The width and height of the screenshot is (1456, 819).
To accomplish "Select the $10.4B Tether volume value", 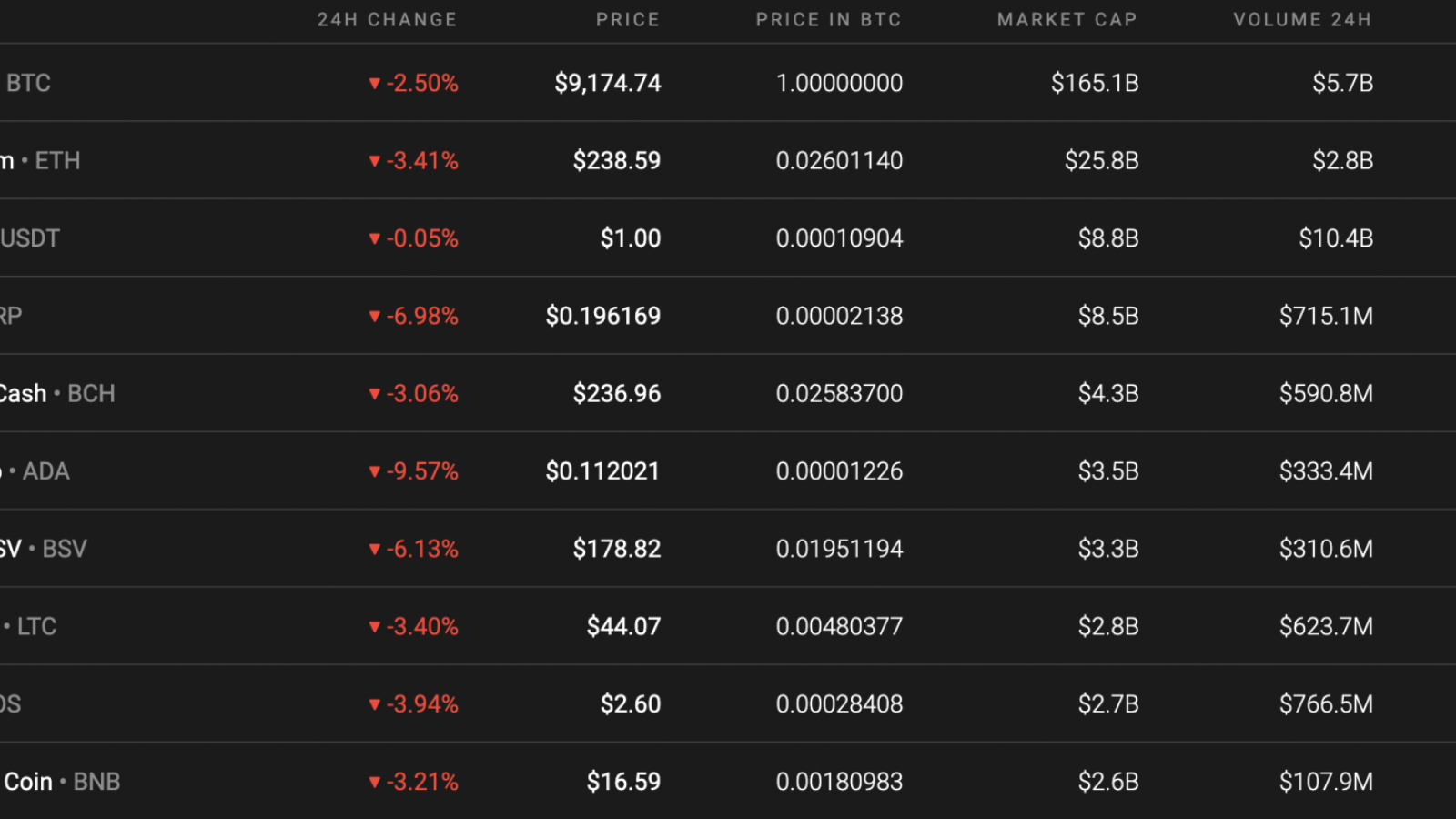I will click(x=1336, y=238).
